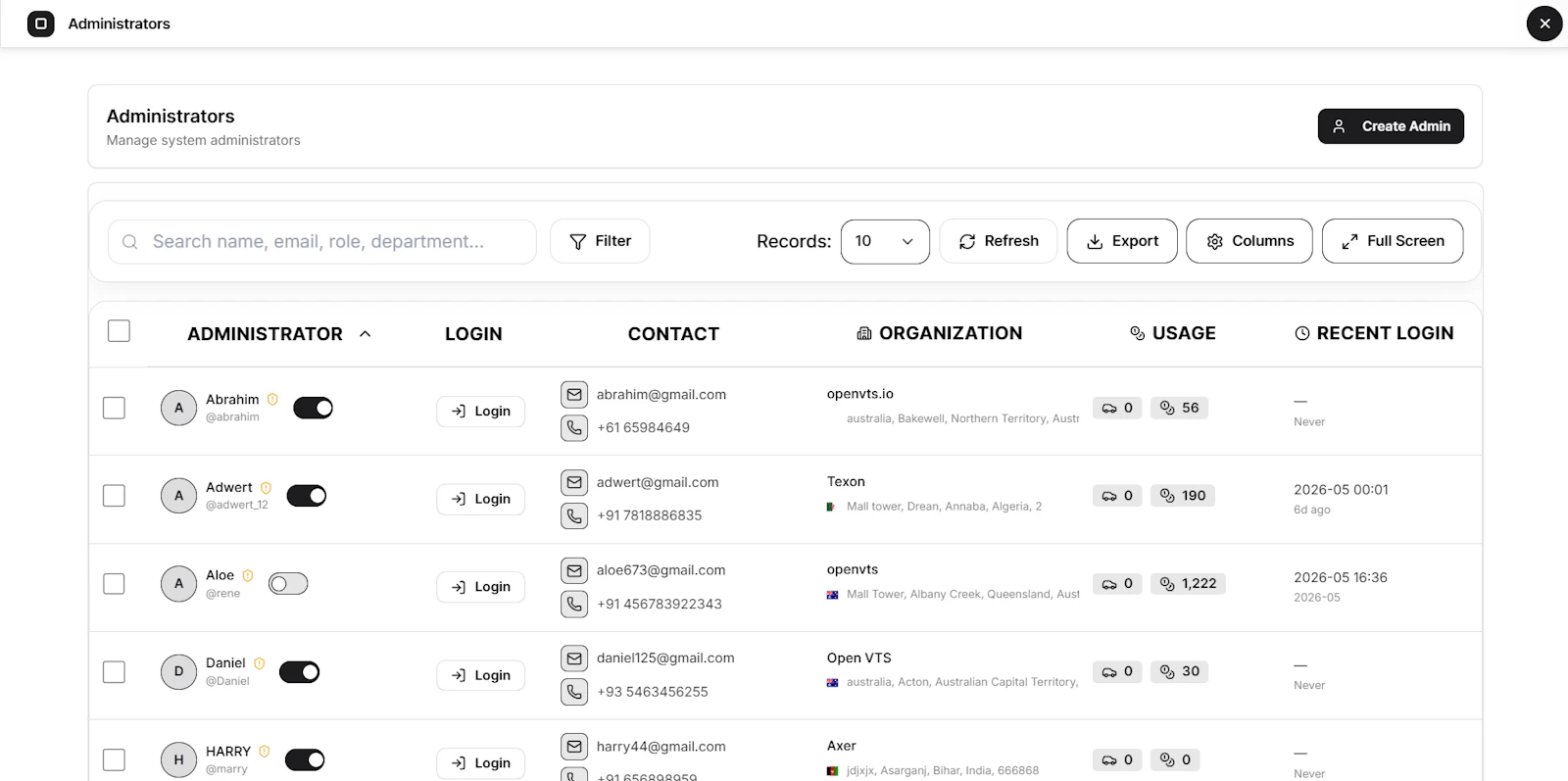Click the shield badge next to HARRY

click(x=265, y=752)
